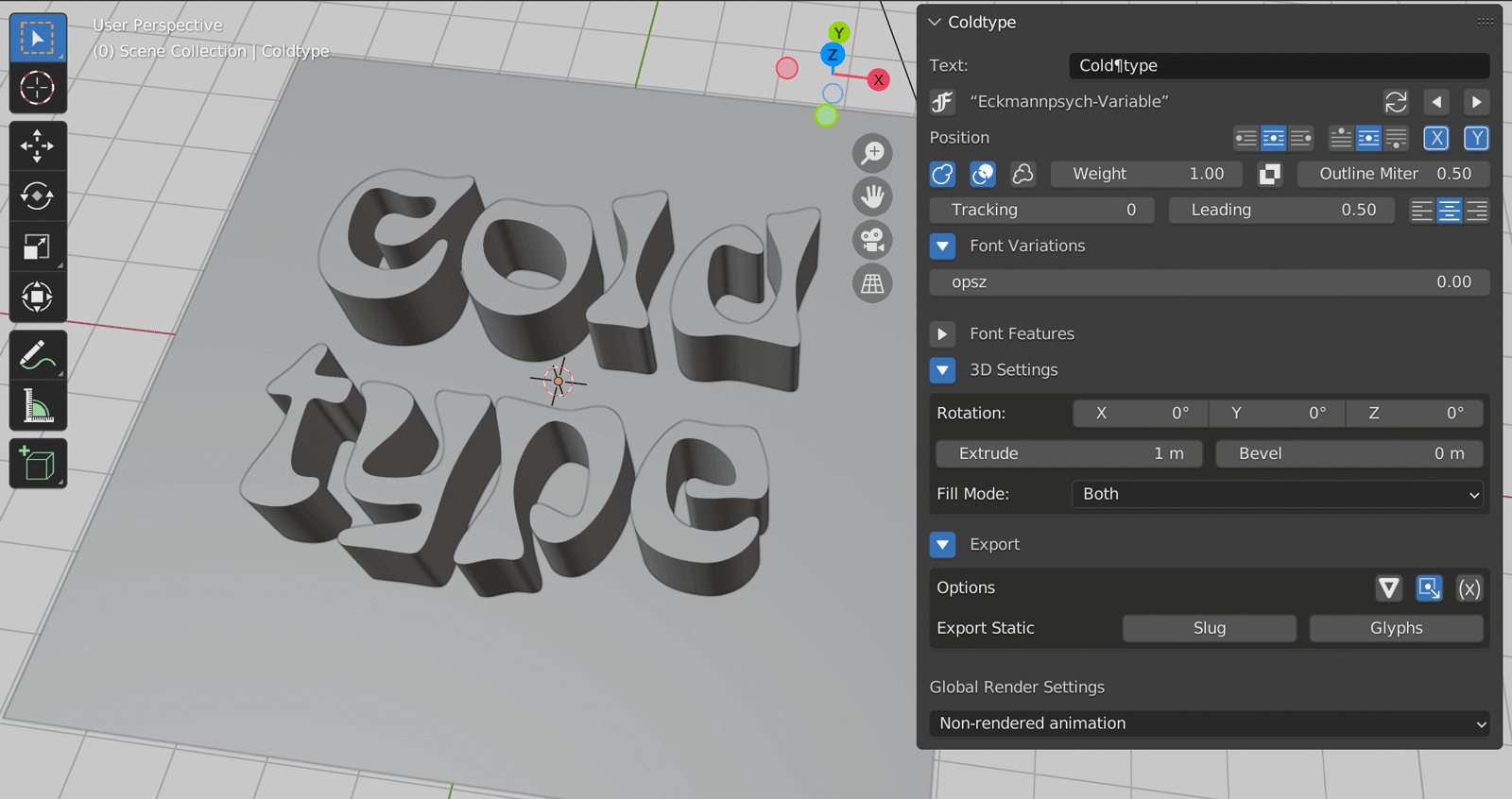This screenshot has width=1512, height=799.
Task: Open the Global Render Settings dropdown
Action: 1210,723
